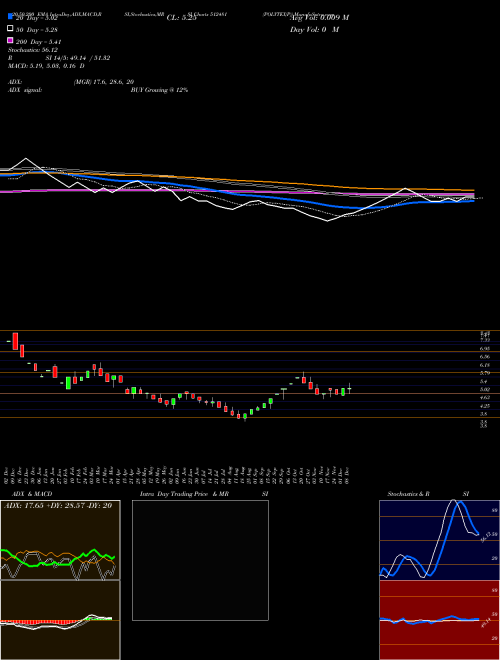
Task: Click the 'ADX: 17.65 +DY: 28.57 -DY: 20' header
Action: (x=58, y=506)
